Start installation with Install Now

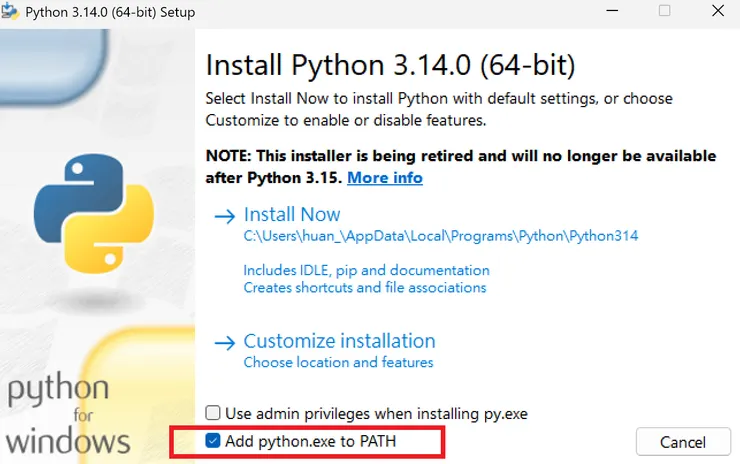292,215
